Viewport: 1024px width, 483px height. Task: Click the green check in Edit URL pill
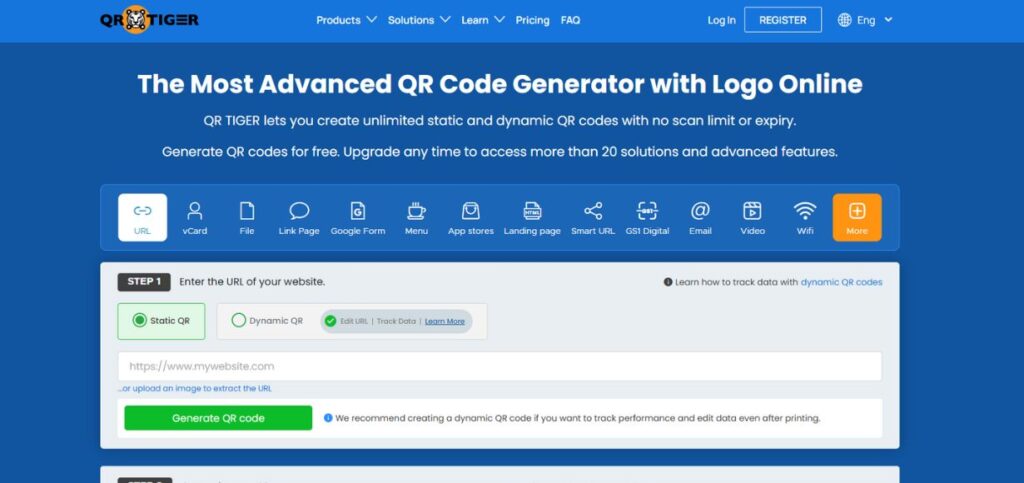[x=330, y=321]
